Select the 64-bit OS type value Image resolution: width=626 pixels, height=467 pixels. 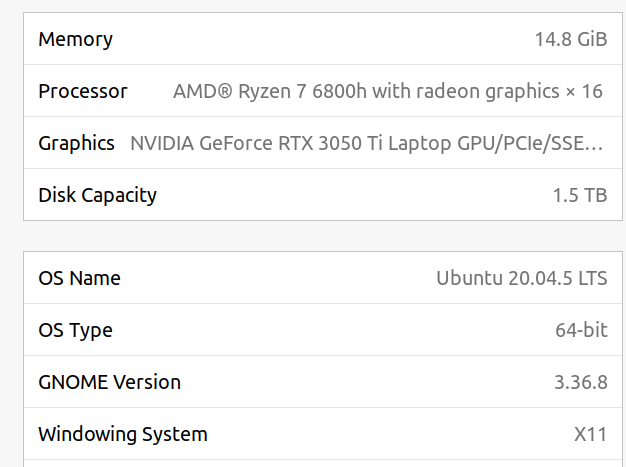tap(581, 331)
